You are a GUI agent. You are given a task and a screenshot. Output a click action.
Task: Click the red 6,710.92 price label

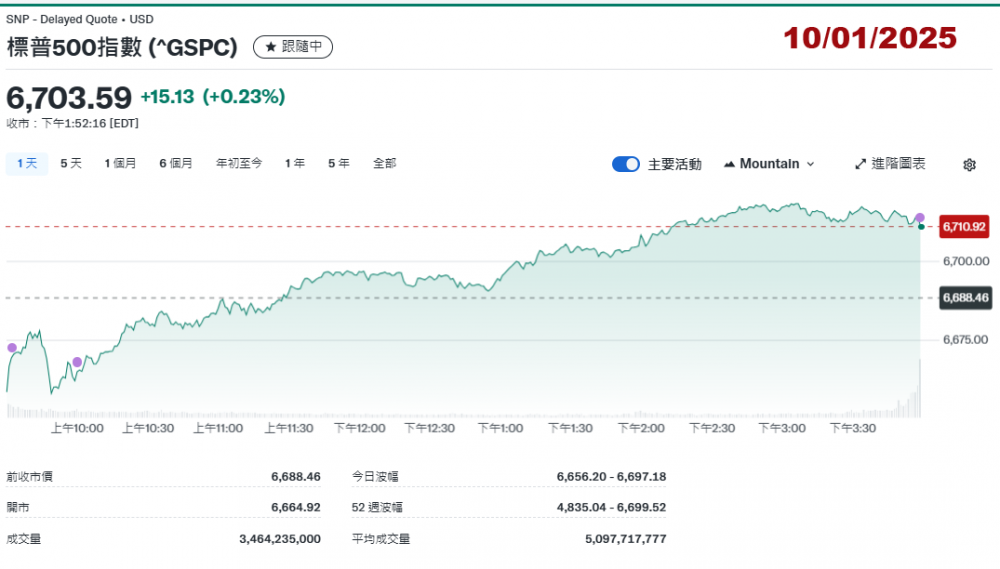[964, 227]
